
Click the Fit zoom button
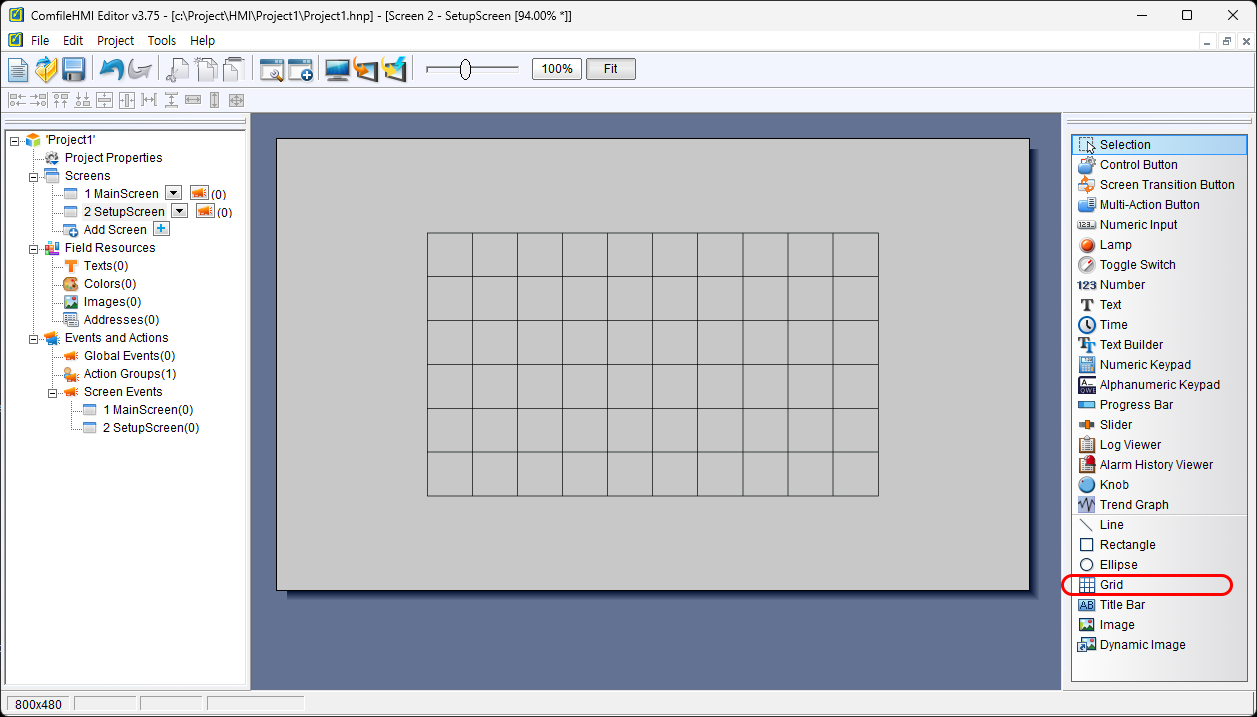[610, 69]
